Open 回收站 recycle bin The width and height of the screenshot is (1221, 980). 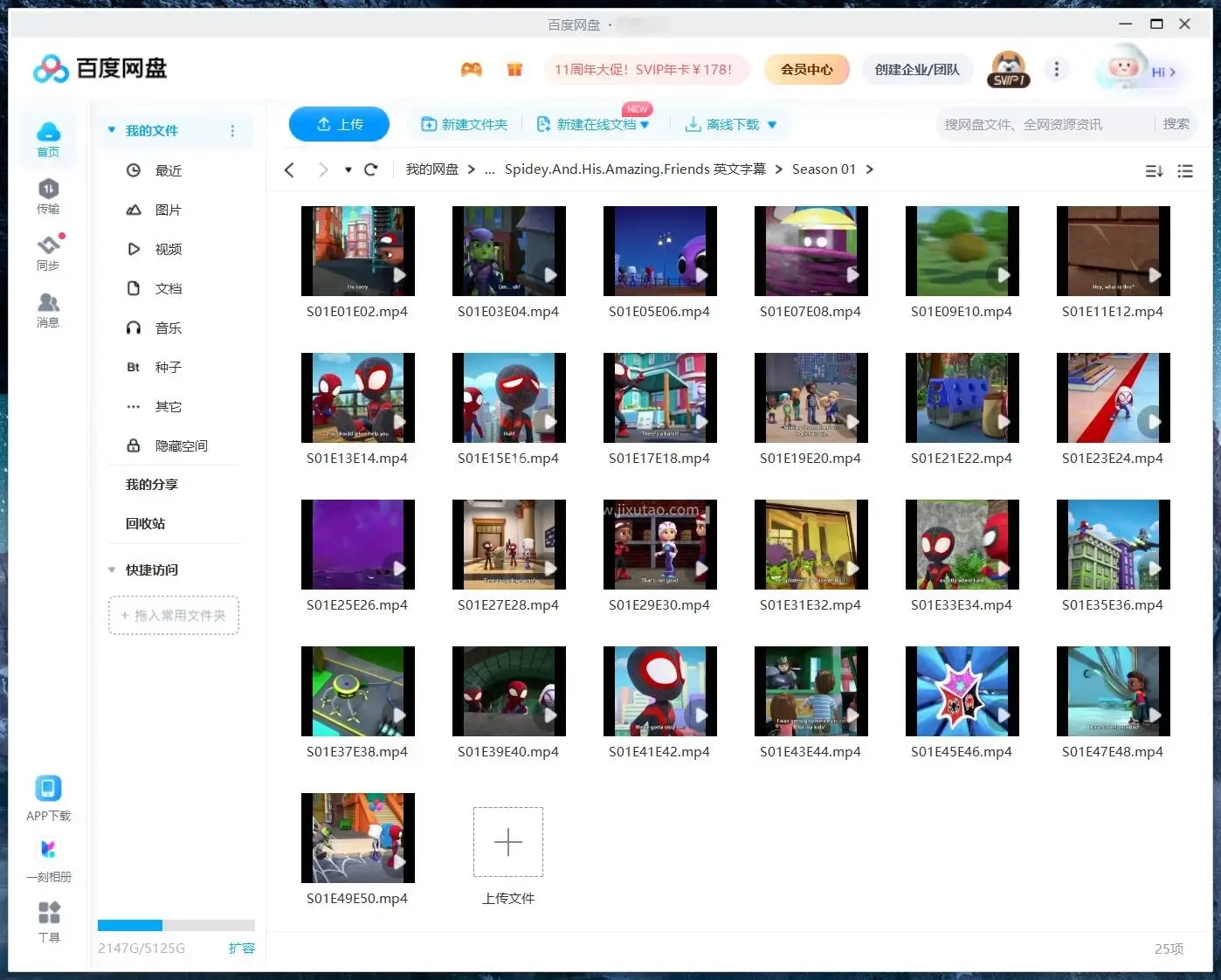click(x=145, y=523)
